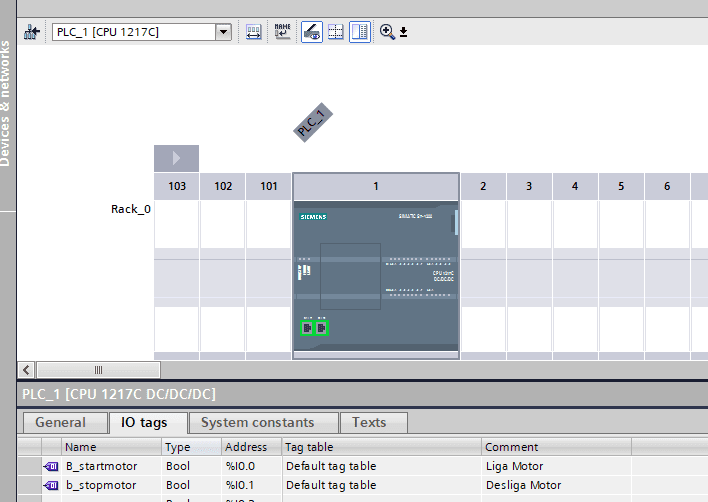Open the PLC_1 [CPU 1217C] device selector
This screenshot has width=708, height=502.
pyautogui.click(x=142, y=32)
